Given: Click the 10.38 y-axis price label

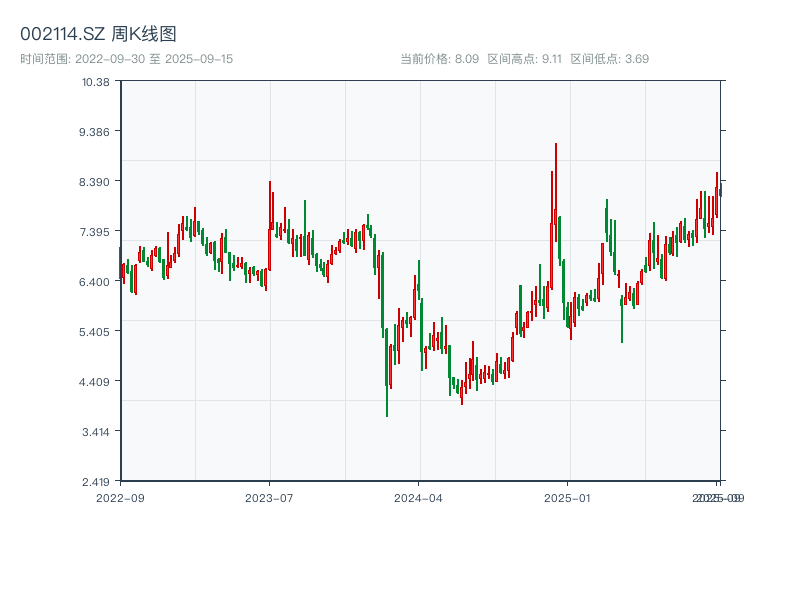Looking at the screenshot, I should point(96,82).
